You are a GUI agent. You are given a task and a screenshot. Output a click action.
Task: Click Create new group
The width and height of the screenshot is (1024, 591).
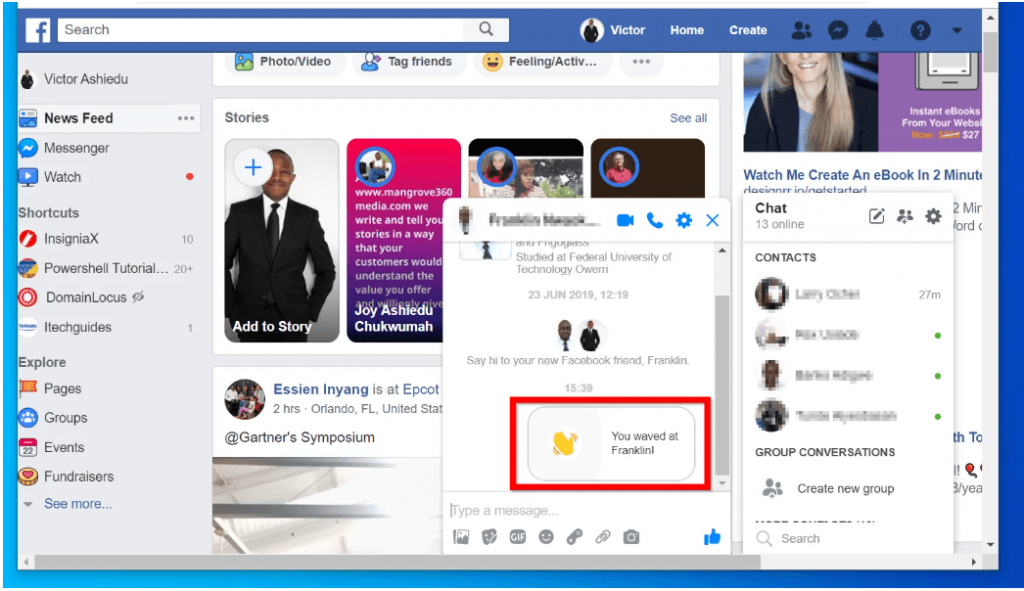(x=845, y=488)
